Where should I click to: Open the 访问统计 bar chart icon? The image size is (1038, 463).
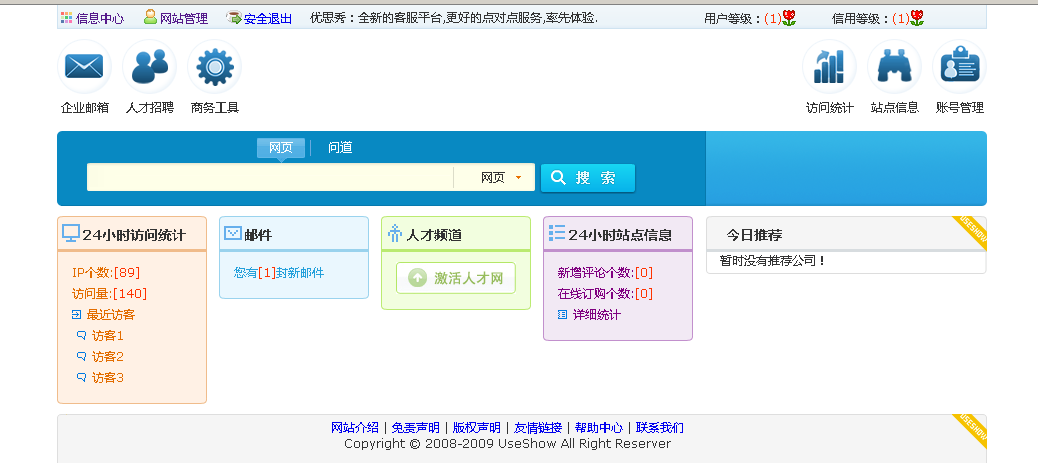(x=829, y=66)
